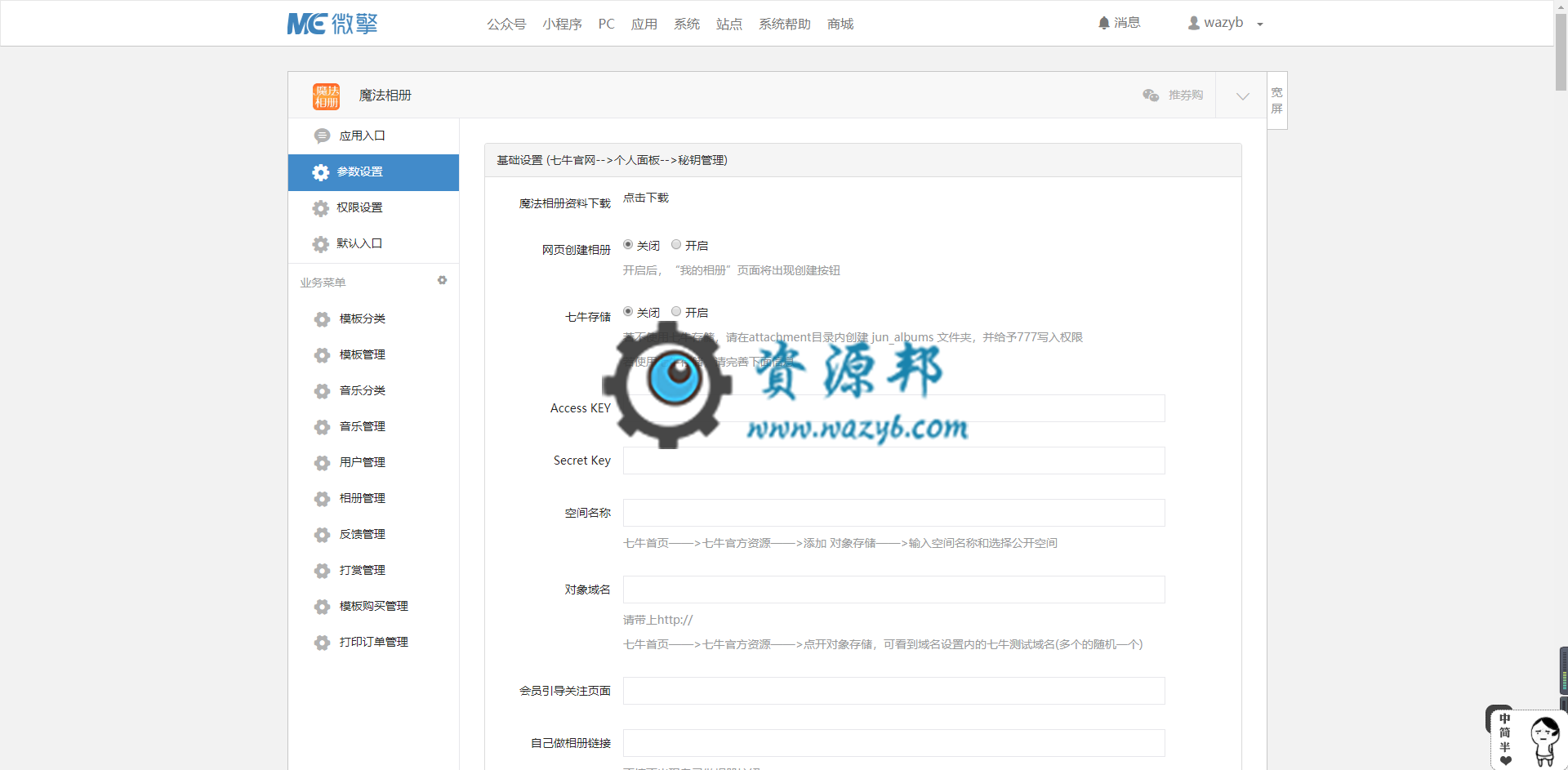This screenshot has height=770, width=1568.
Task: Click the Secret Key input field
Action: (x=893, y=461)
